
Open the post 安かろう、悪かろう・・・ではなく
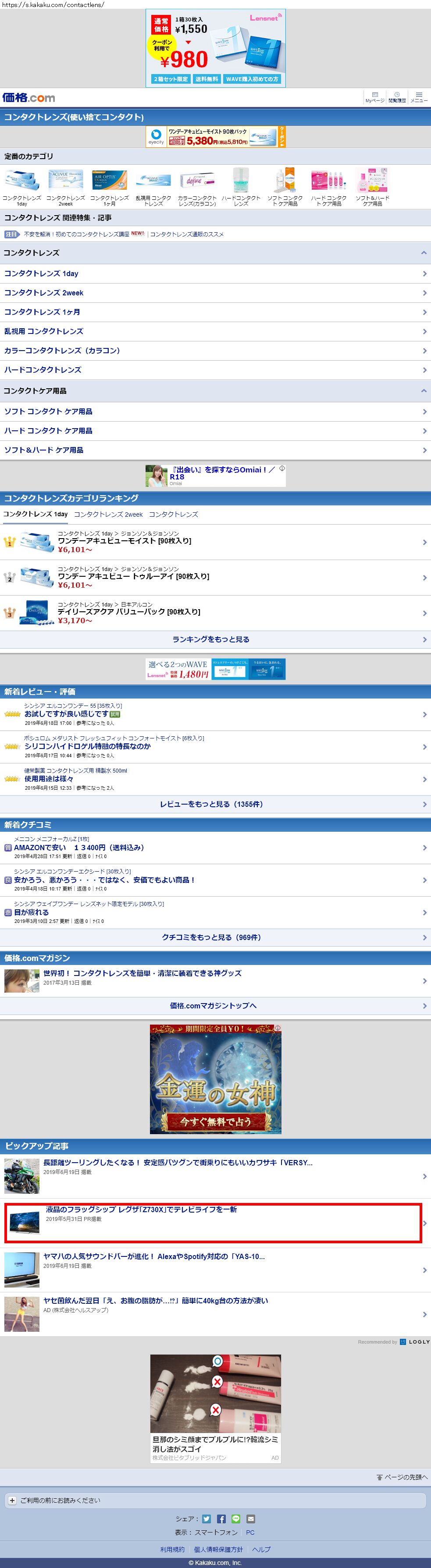pyautogui.click(x=216, y=880)
